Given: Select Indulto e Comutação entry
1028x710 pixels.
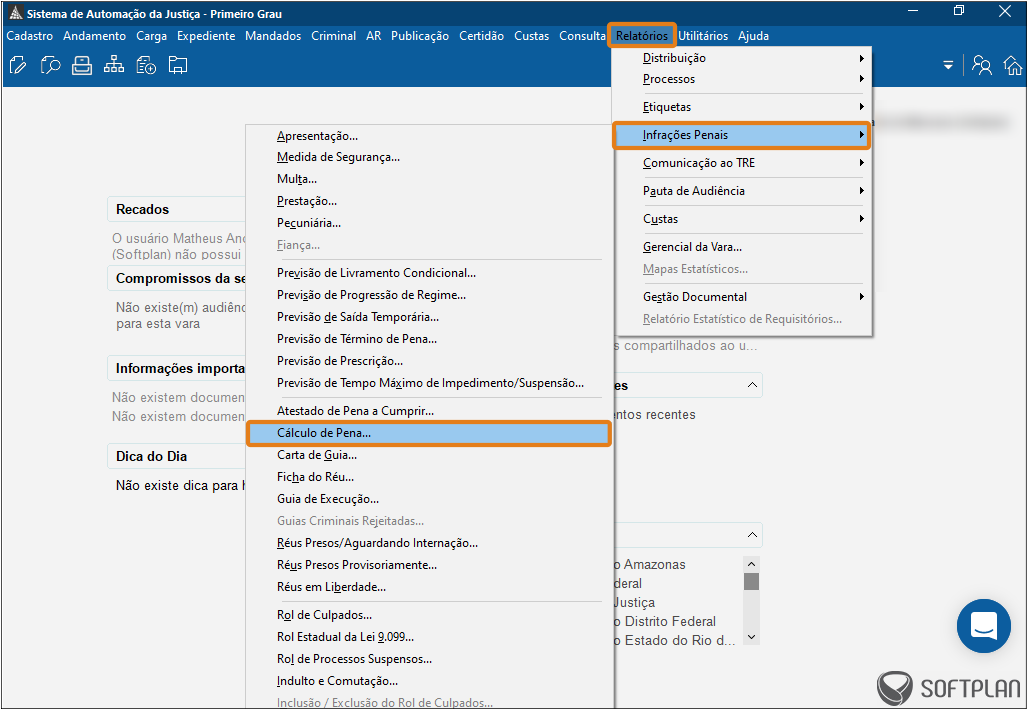Looking at the screenshot, I should coord(429,681).
